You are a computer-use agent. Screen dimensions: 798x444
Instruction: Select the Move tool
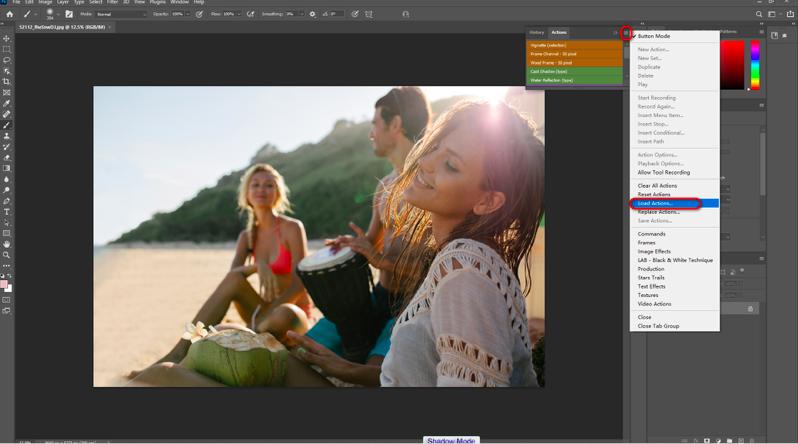tap(7, 39)
